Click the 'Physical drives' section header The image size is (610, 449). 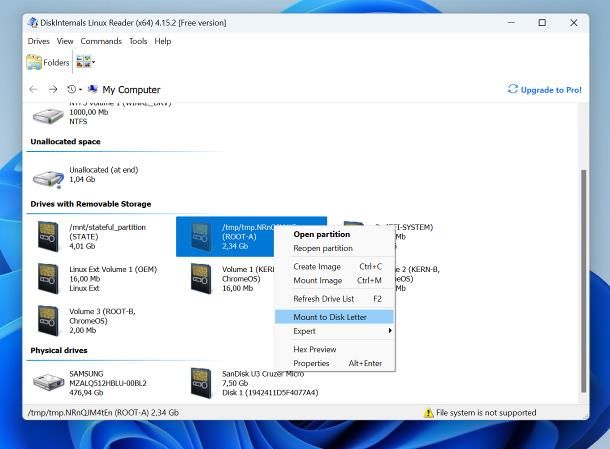(x=59, y=350)
